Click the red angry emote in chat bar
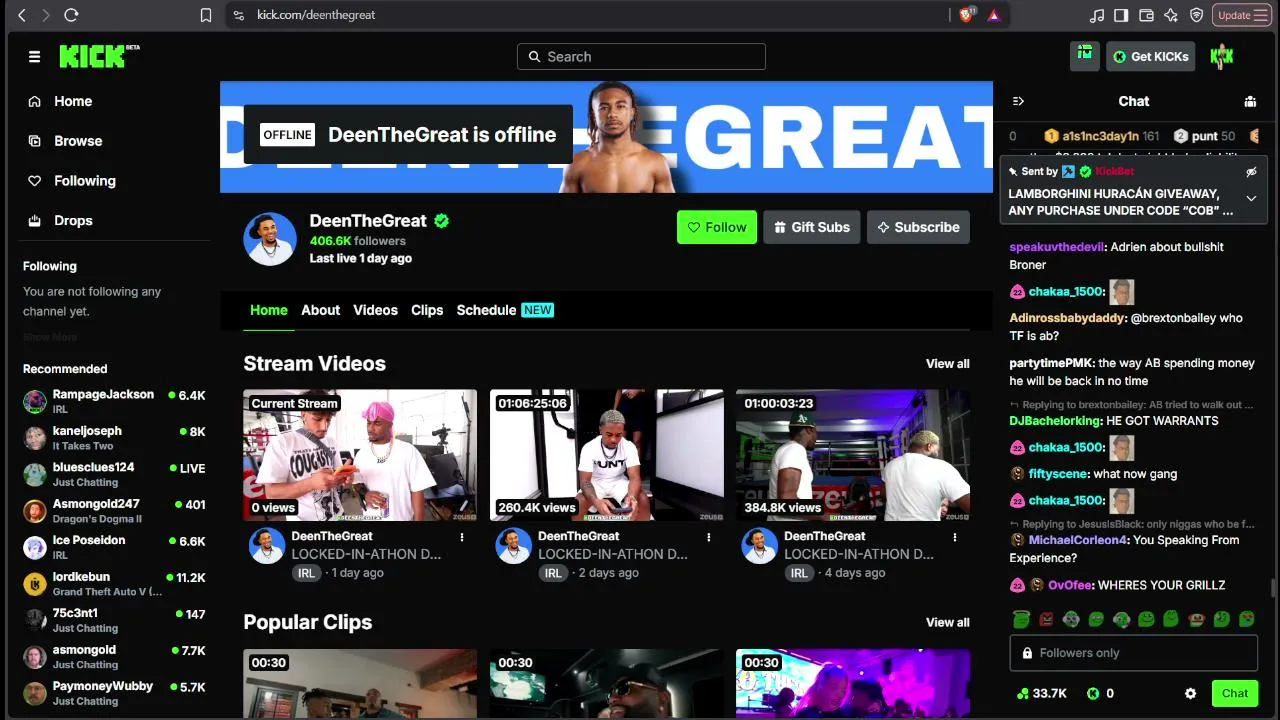Viewport: 1280px width, 720px height. pyautogui.click(x=1046, y=620)
